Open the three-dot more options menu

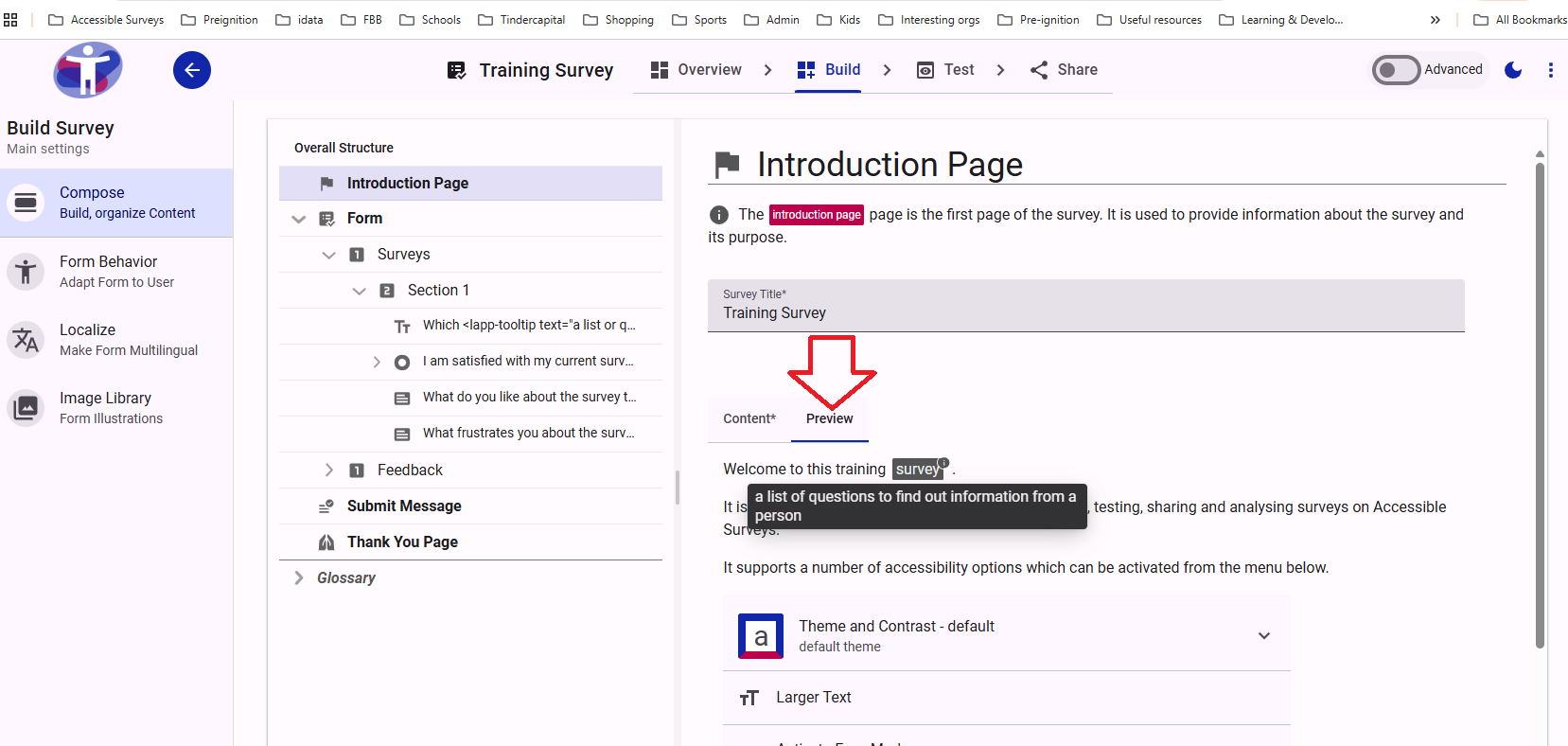[1550, 70]
